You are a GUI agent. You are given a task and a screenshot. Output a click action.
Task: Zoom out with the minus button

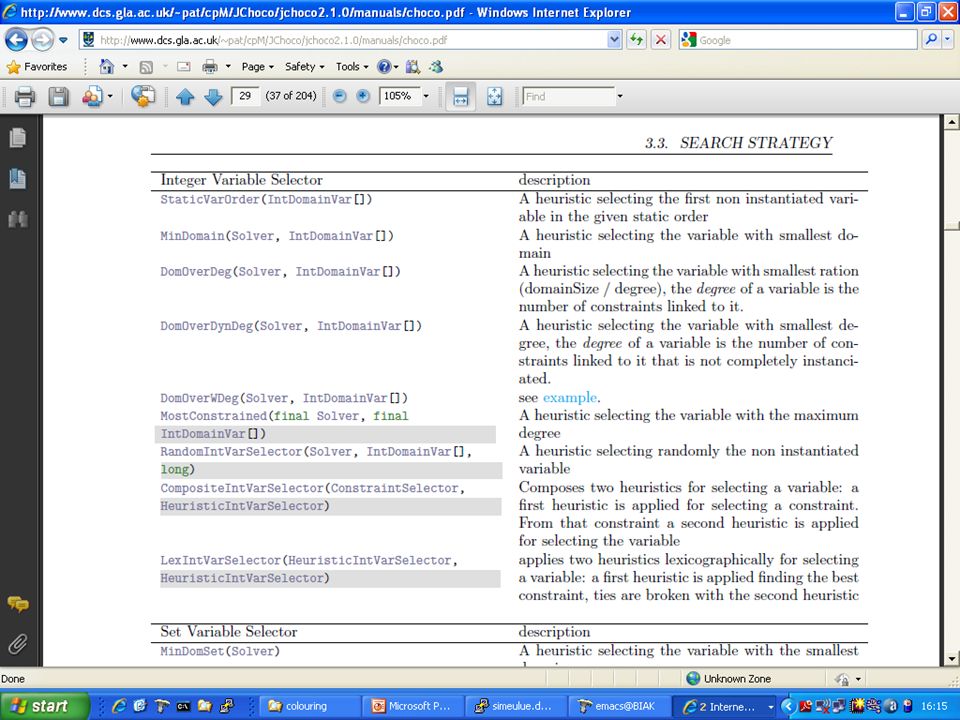340,96
